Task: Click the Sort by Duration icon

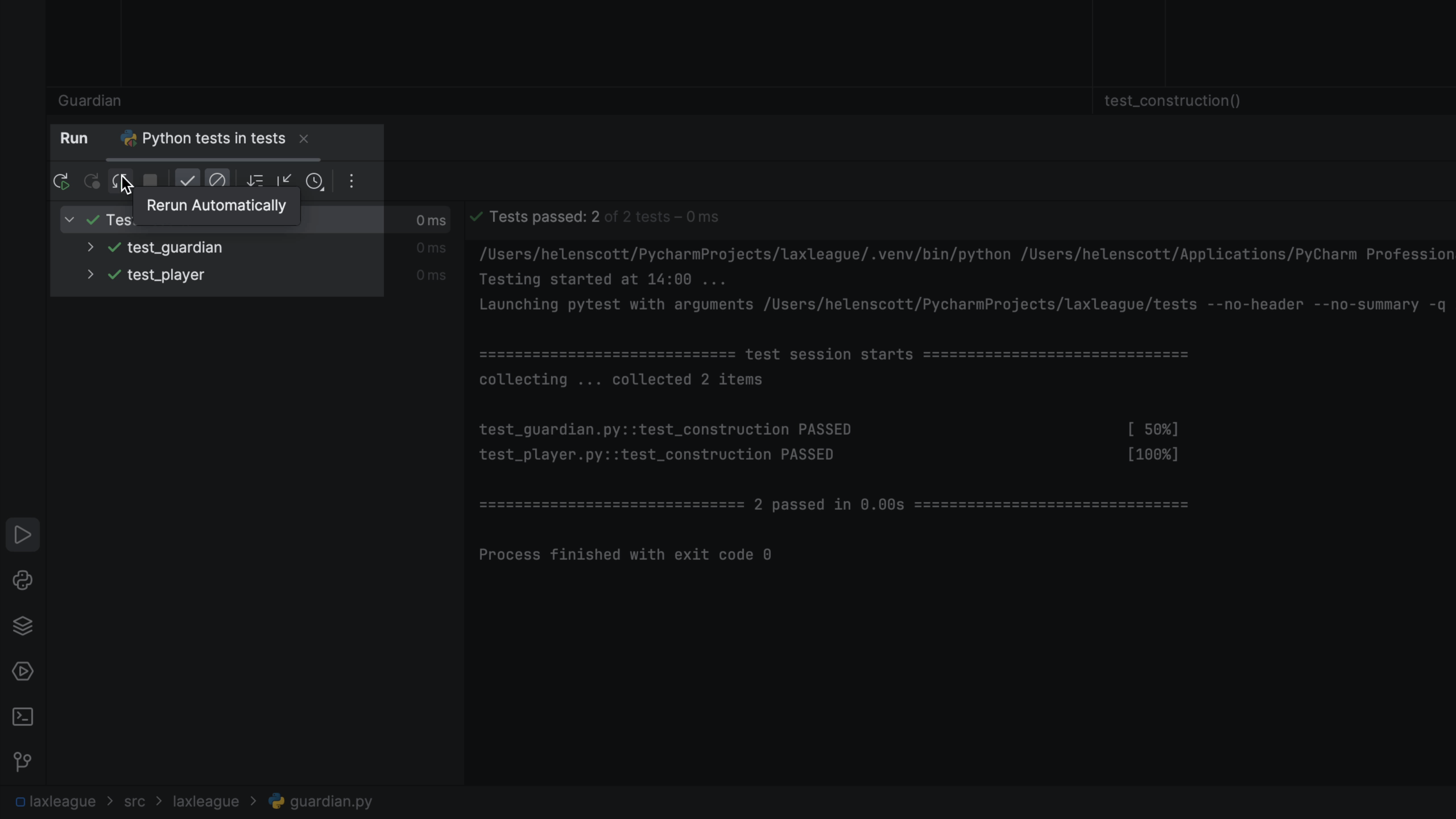Action: click(x=256, y=181)
